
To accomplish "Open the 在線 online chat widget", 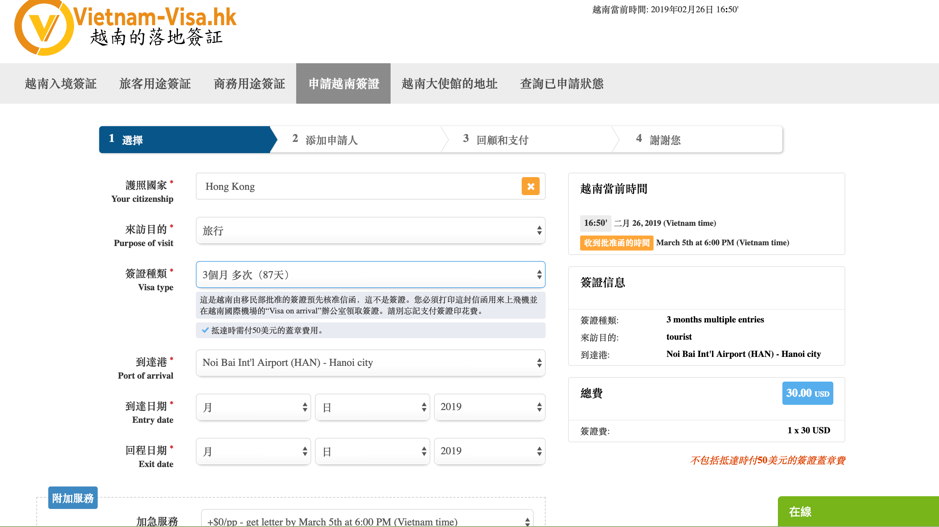I will click(x=857, y=511).
